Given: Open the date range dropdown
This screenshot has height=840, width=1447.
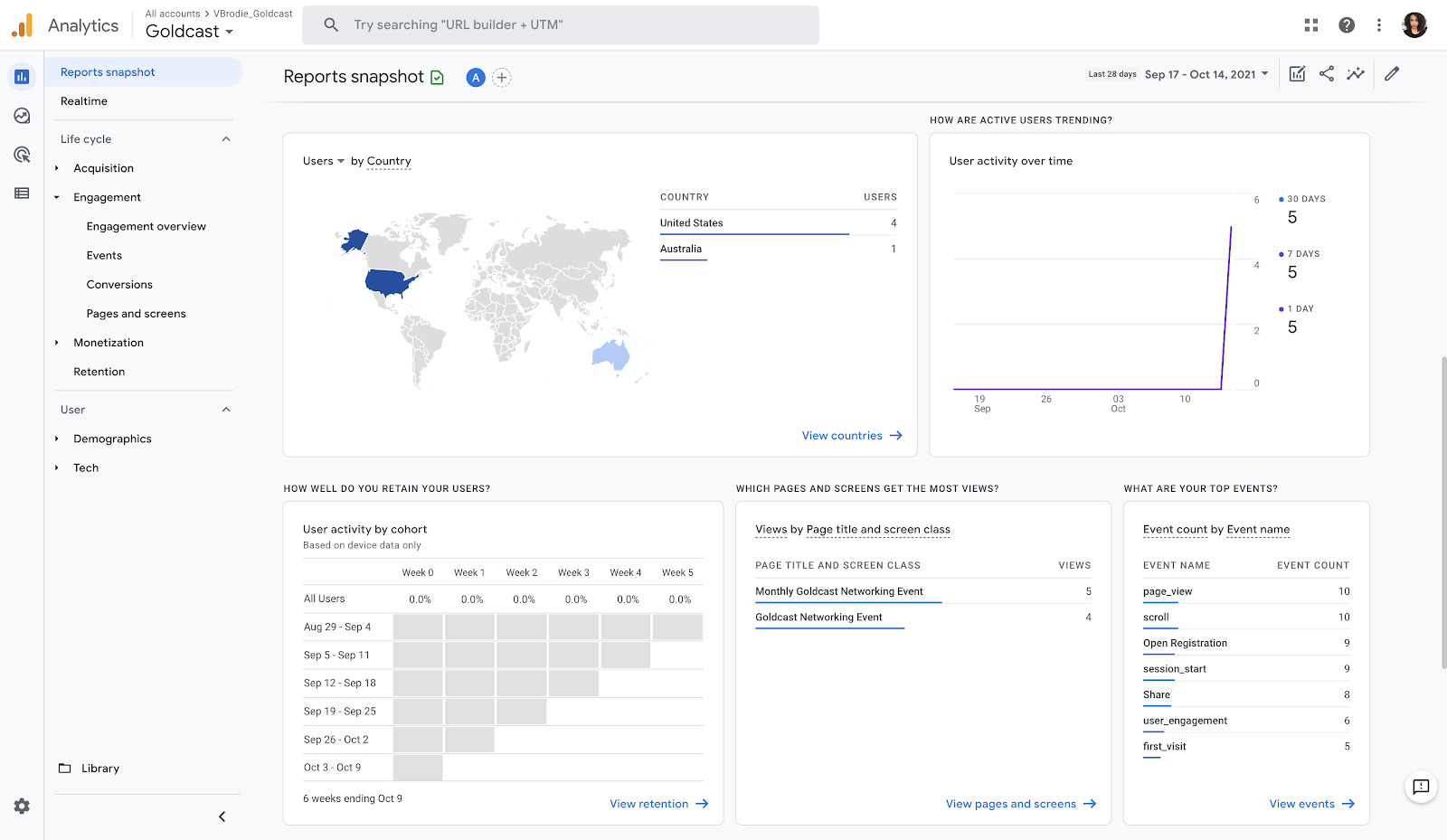Looking at the screenshot, I should coord(1206,74).
